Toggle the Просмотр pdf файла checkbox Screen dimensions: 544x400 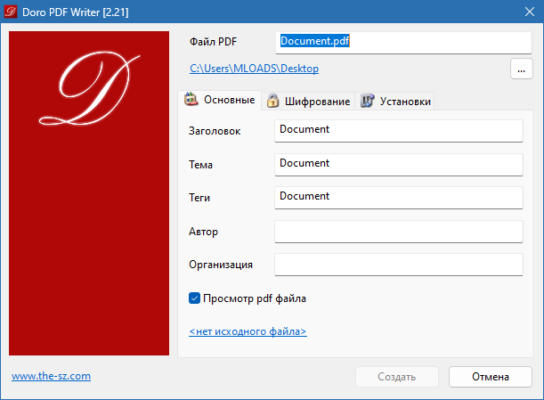pos(194,298)
